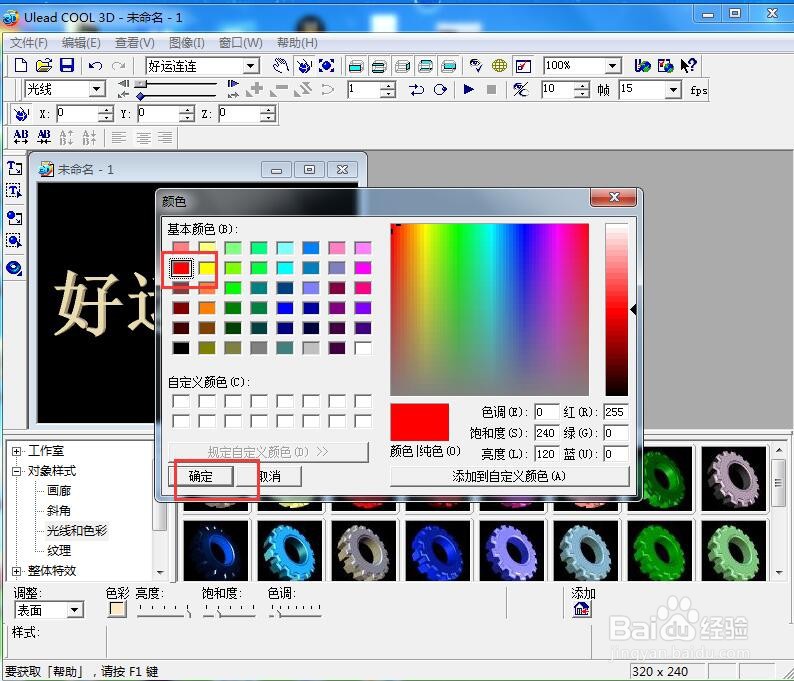This screenshot has height=681, width=794.
Task: Click the Insert text tool
Action: tap(14, 168)
